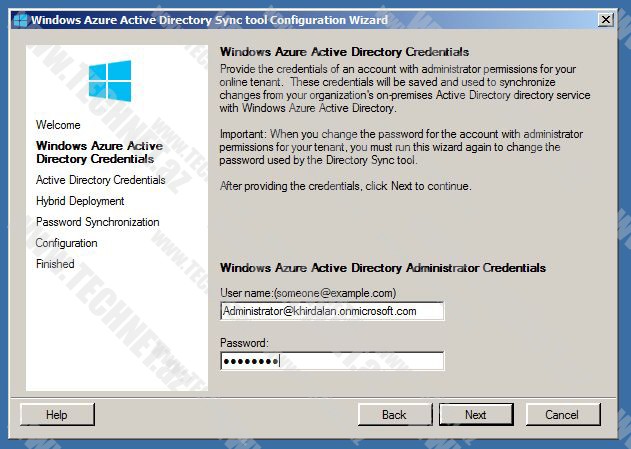631x449 pixels.
Task: Click the 'Password:' label above the field
Action: [x=246, y=343]
